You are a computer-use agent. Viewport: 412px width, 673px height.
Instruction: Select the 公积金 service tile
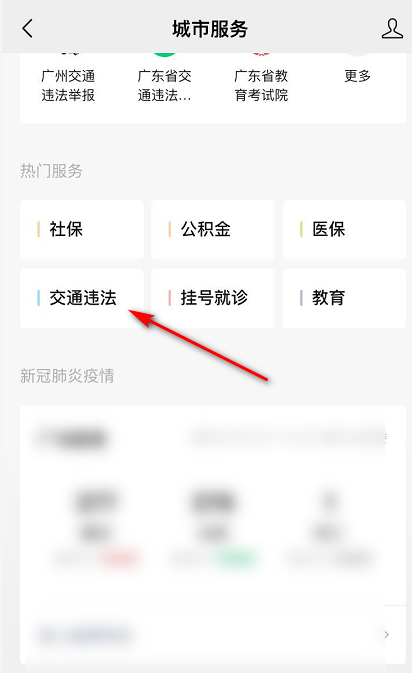coord(213,230)
